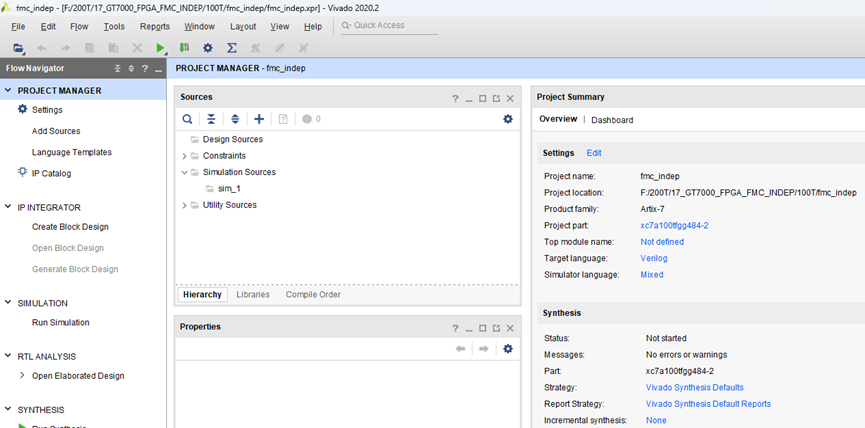Click the Properties panel forward arrow

point(484,349)
